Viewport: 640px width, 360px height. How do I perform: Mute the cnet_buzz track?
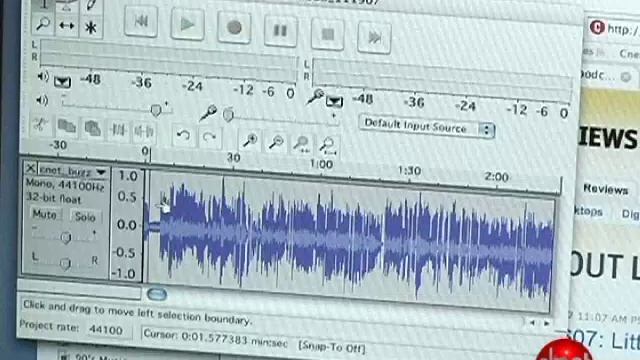[44, 214]
